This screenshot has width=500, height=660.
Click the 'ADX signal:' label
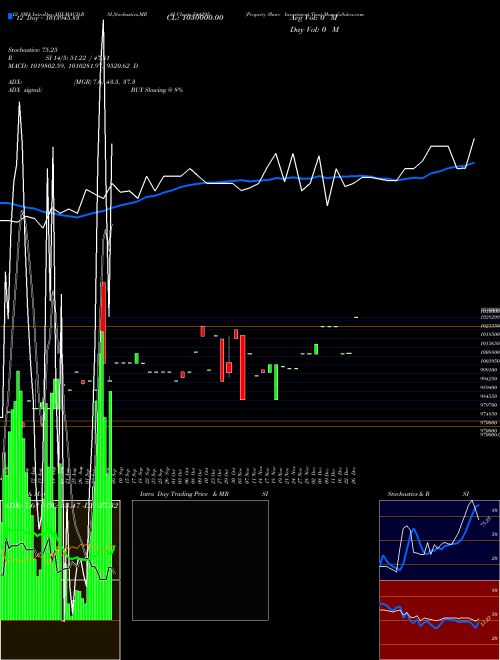point(25,90)
